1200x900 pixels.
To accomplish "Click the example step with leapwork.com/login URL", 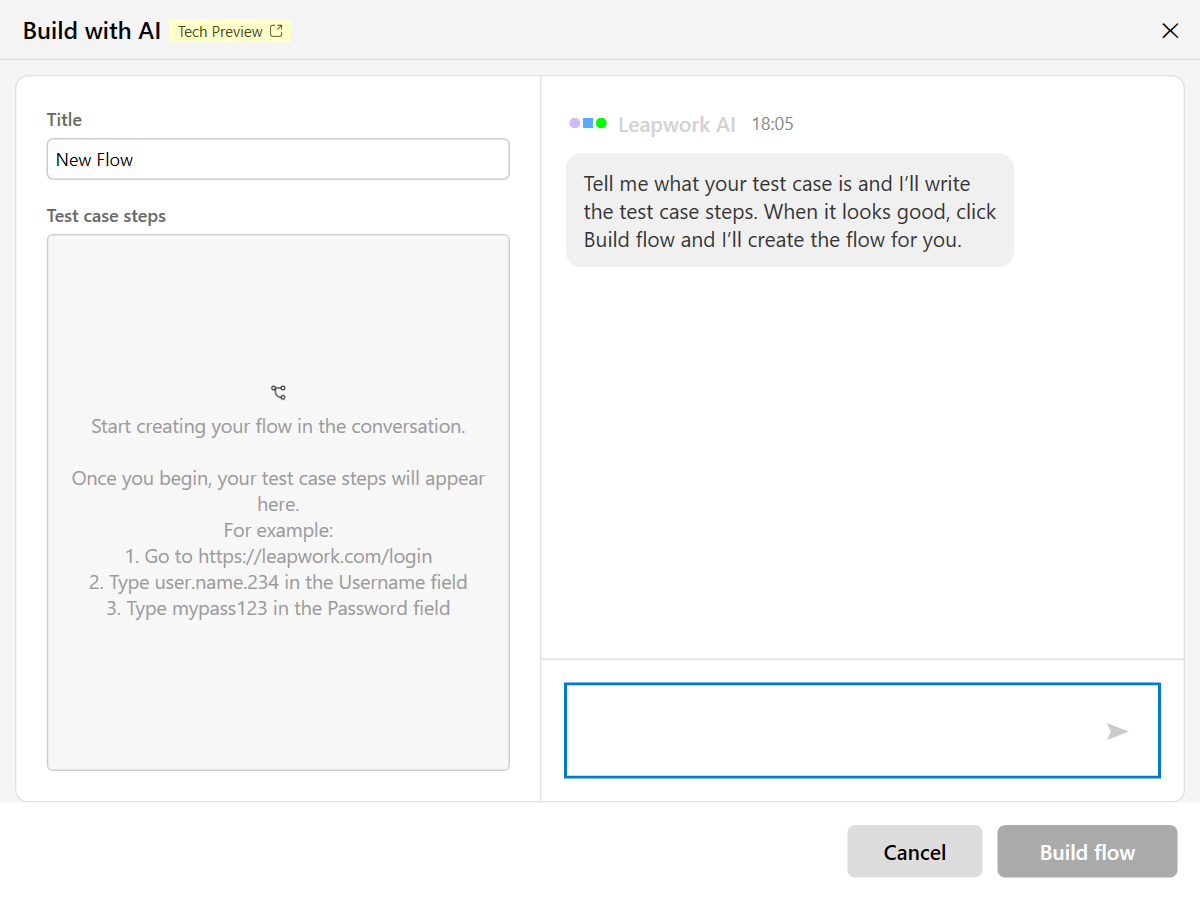I will [278, 556].
